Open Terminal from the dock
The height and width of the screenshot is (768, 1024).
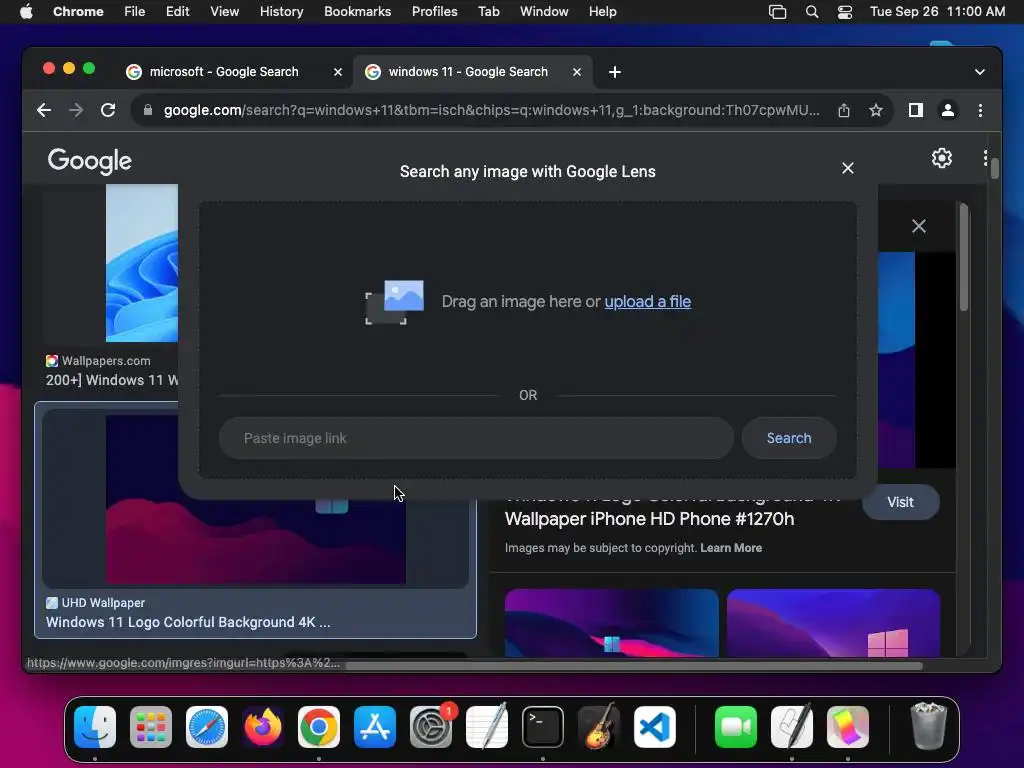pos(543,727)
